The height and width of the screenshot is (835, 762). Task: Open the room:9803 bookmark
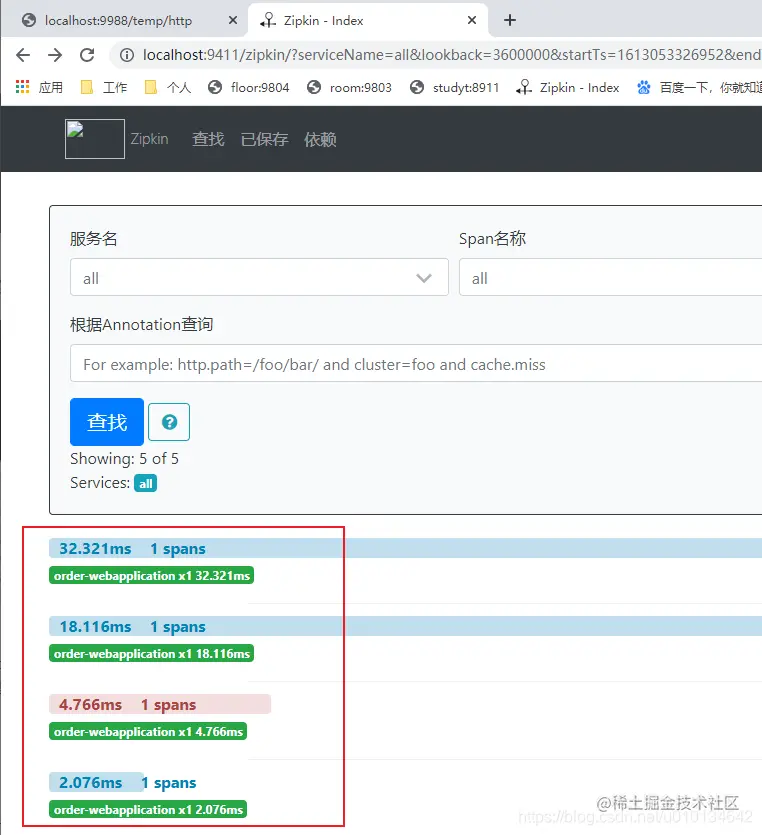[x=349, y=87]
